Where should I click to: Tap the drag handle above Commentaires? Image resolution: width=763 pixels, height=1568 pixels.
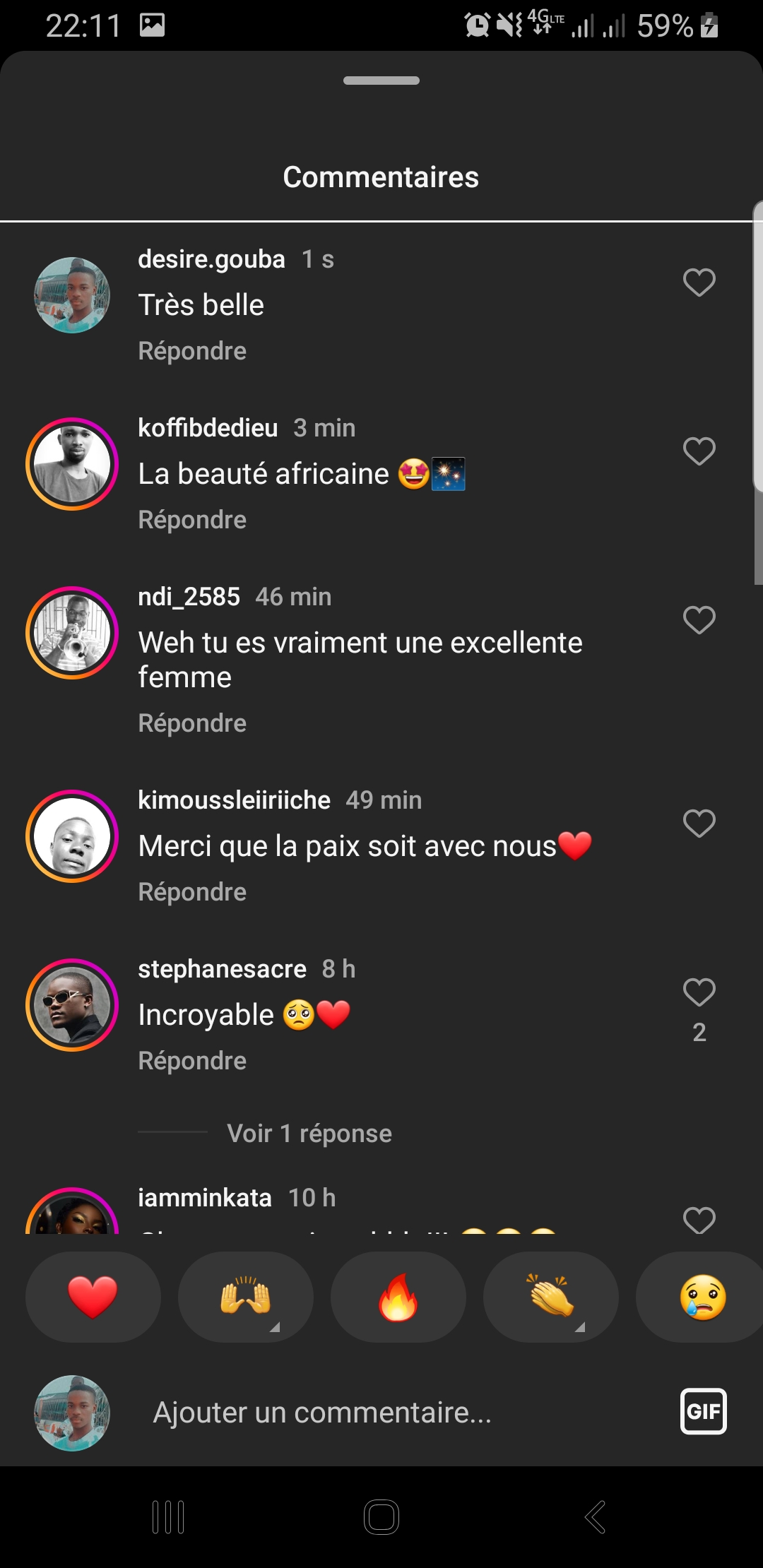point(381,81)
